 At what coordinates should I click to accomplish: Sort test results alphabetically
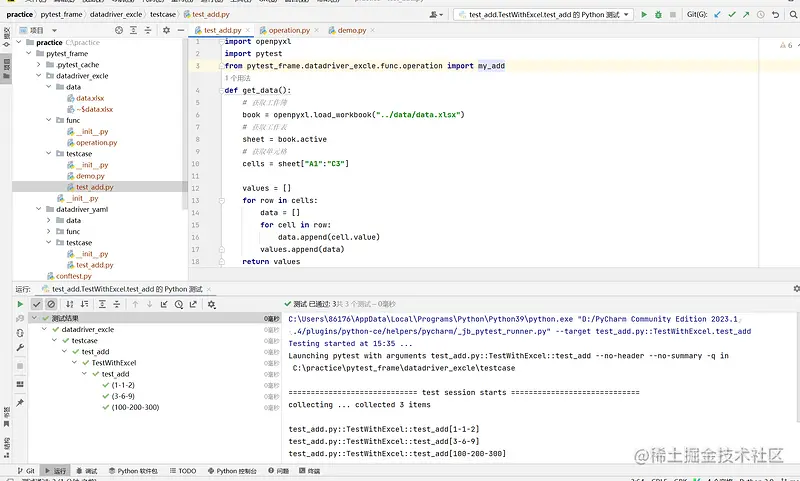click(70, 305)
